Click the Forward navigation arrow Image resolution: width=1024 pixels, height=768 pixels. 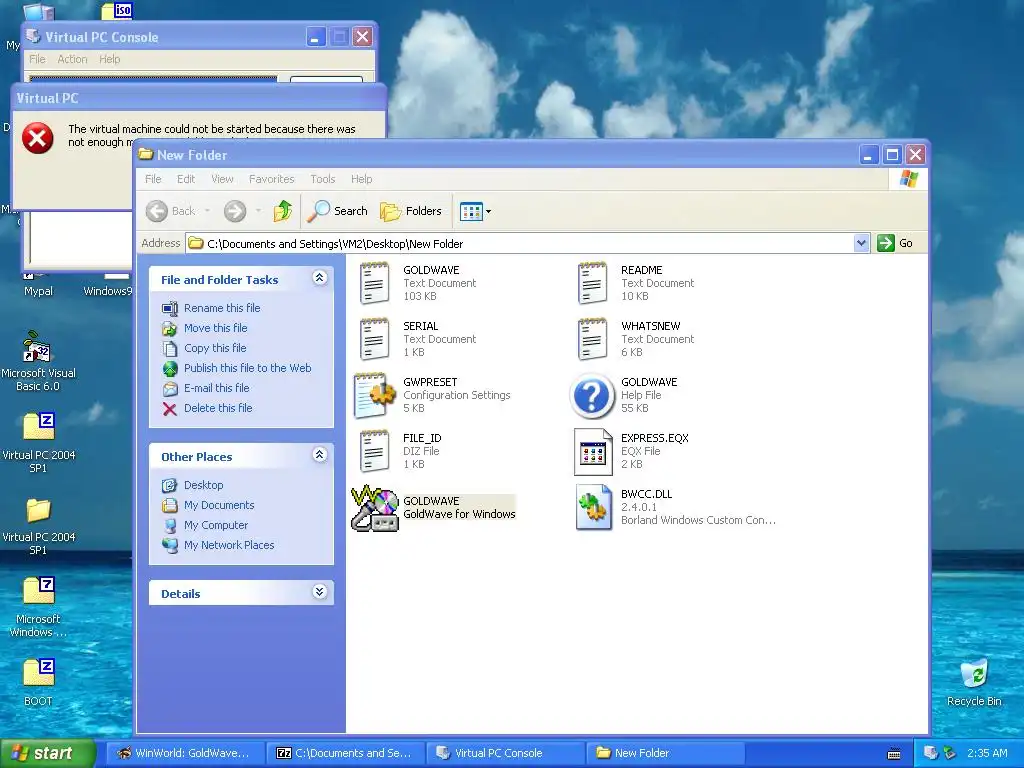[235, 211]
